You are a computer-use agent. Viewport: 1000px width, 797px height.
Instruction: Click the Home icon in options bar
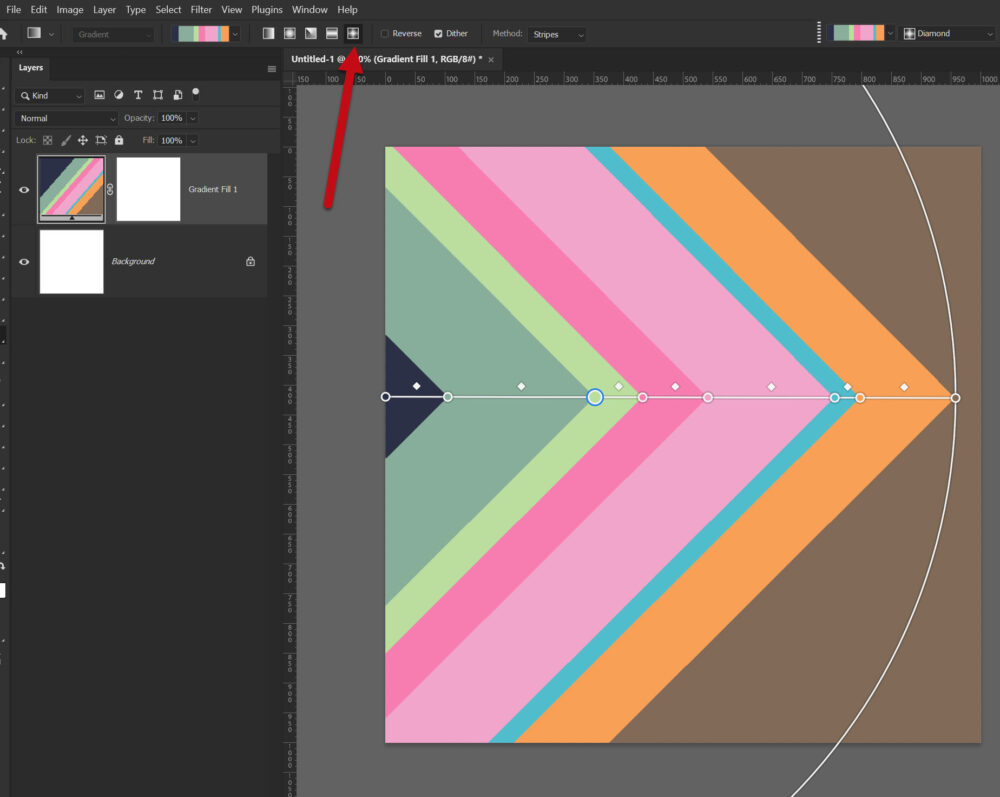point(3,34)
